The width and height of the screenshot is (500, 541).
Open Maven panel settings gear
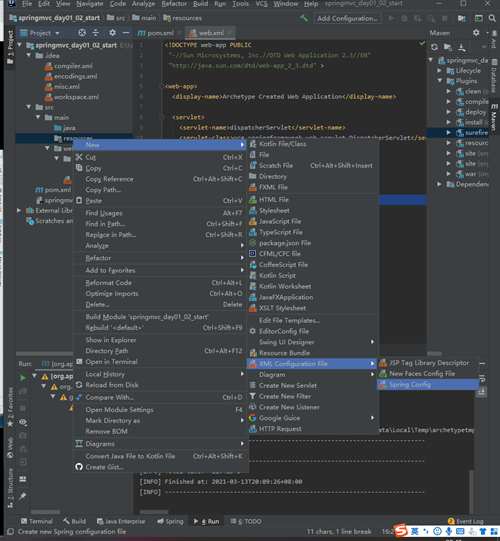pyautogui.click(x=476, y=33)
